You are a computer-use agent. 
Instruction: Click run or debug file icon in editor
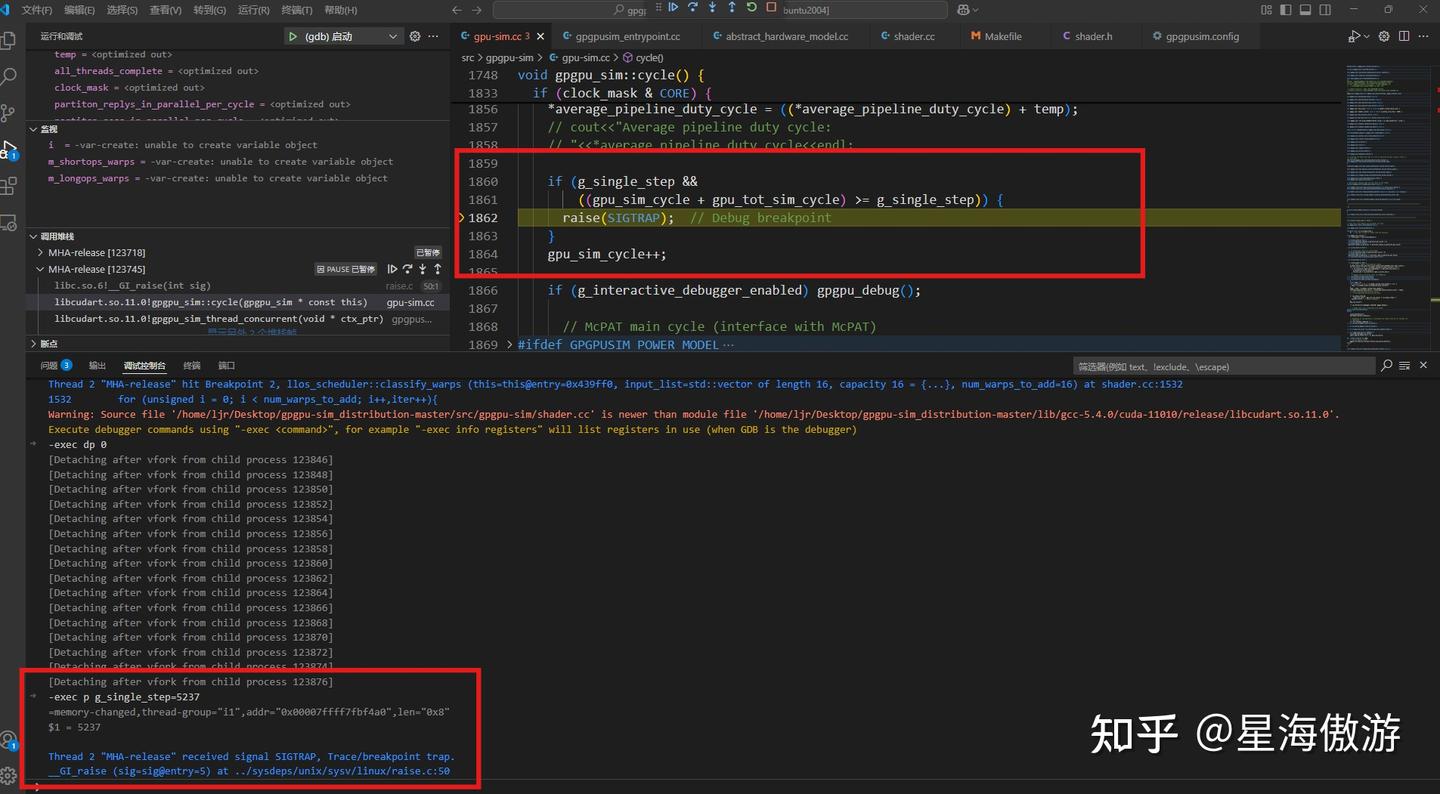pyautogui.click(x=1353, y=36)
